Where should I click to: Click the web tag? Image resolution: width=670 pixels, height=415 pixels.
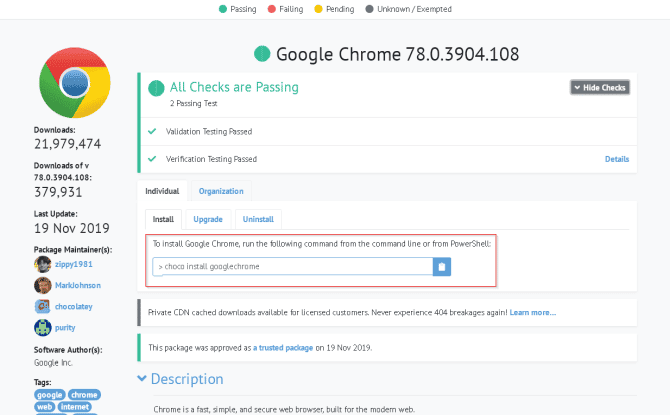click(44, 407)
